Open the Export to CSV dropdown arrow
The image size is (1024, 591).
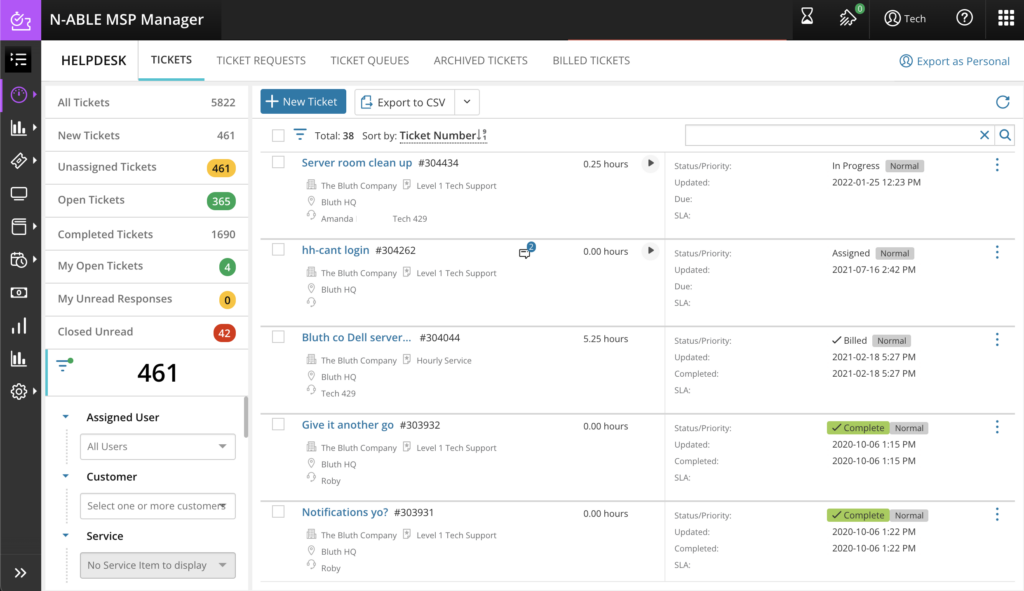(x=467, y=102)
